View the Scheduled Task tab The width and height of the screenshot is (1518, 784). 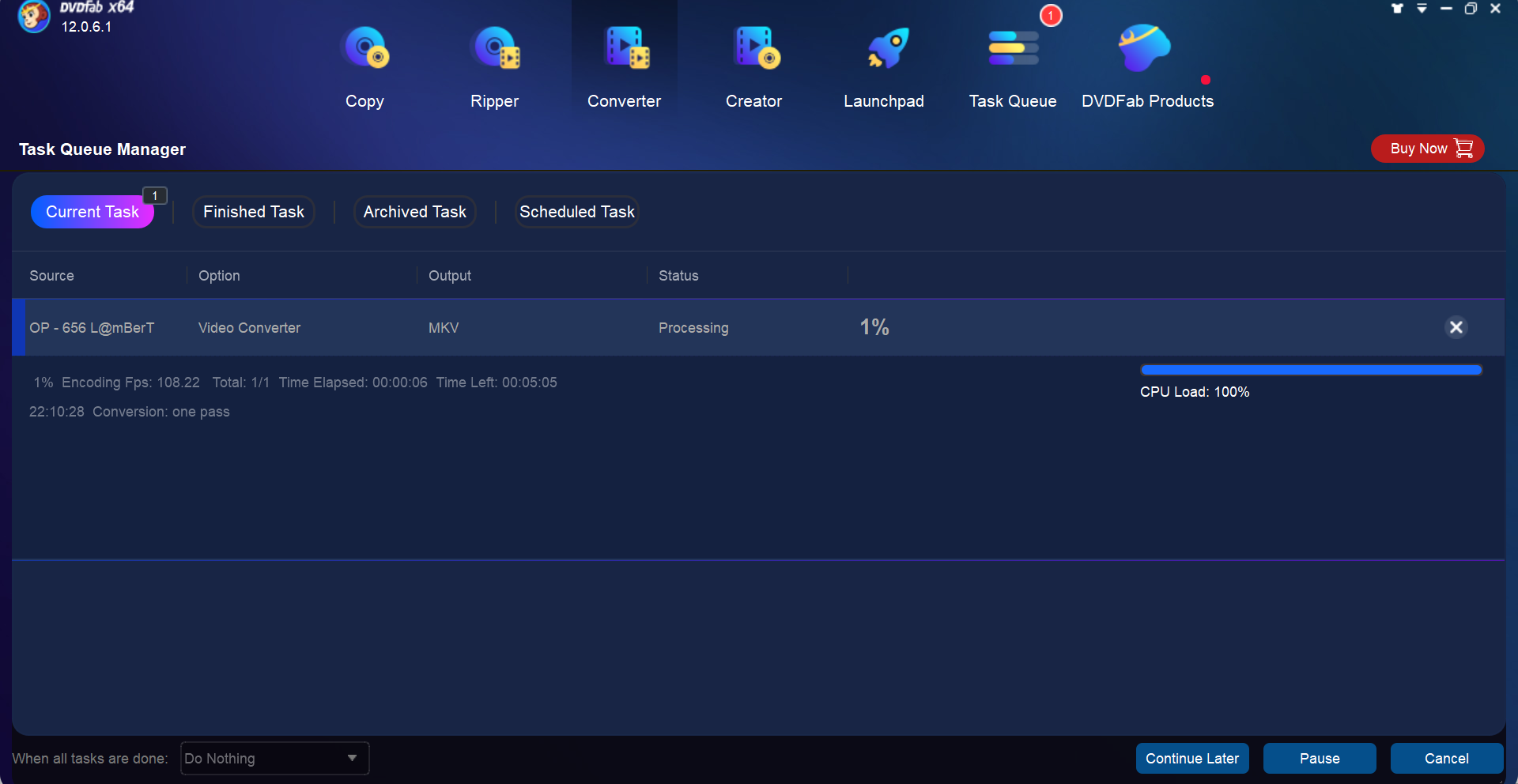pyautogui.click(x=576, y=211)
